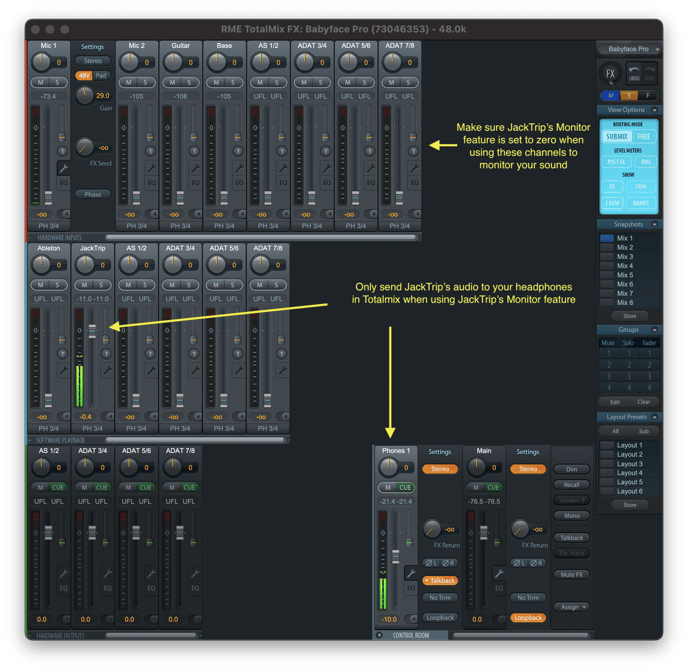Open Mic 2 channel wrench settings

pos(151,167)
